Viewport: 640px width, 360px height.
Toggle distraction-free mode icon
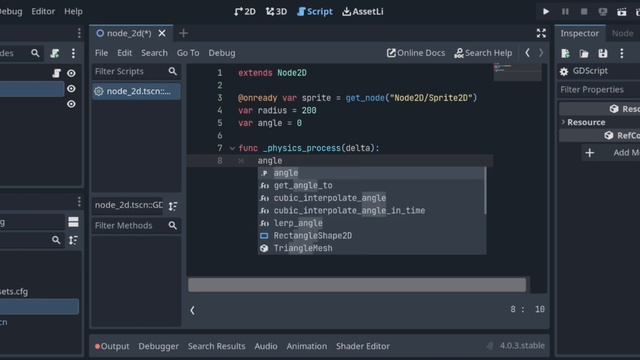pos(541,33)
